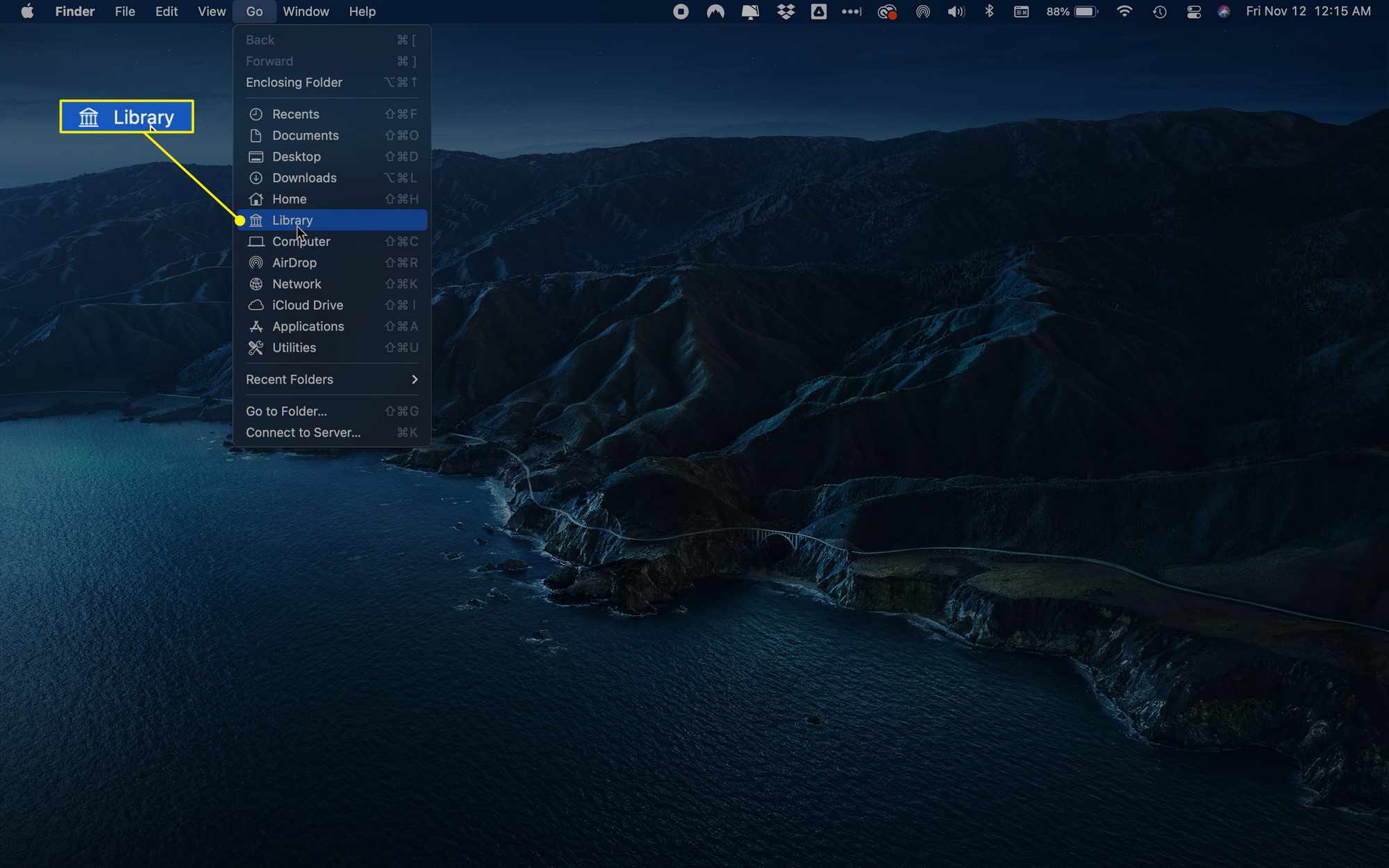Screen dimensions: 1389x868
Task: Select Utilities menu entry text
Action: point(294,347)
